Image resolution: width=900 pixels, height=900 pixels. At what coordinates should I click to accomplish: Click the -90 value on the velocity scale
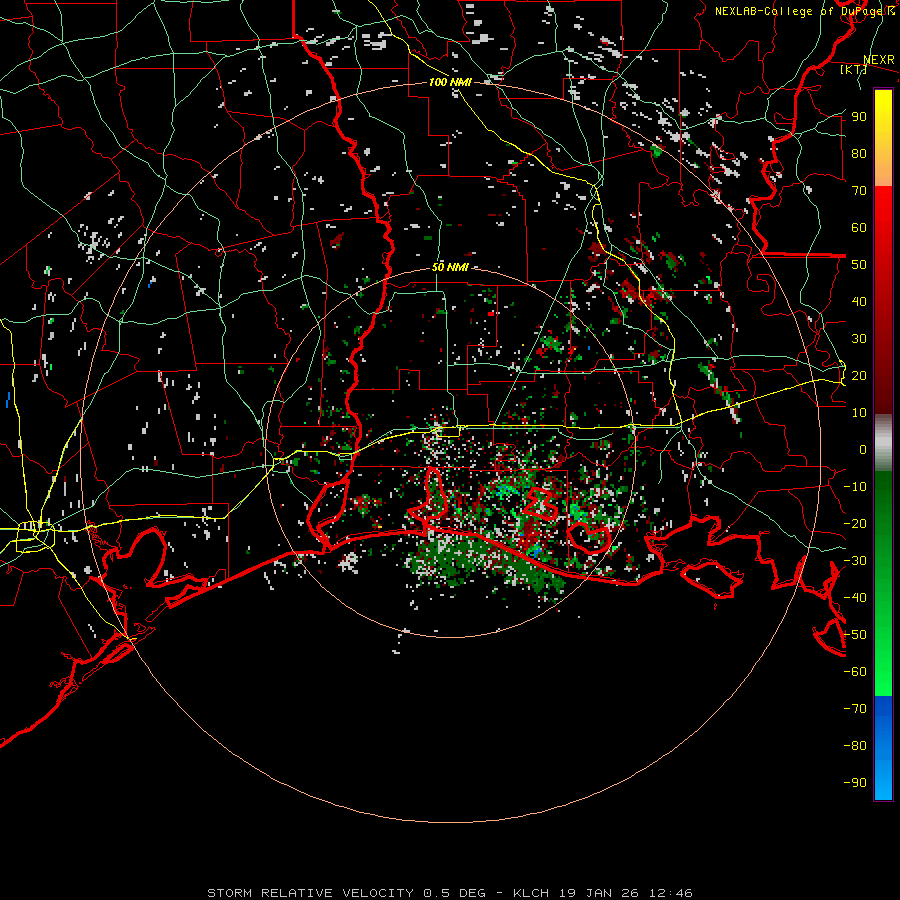point(855,783)
